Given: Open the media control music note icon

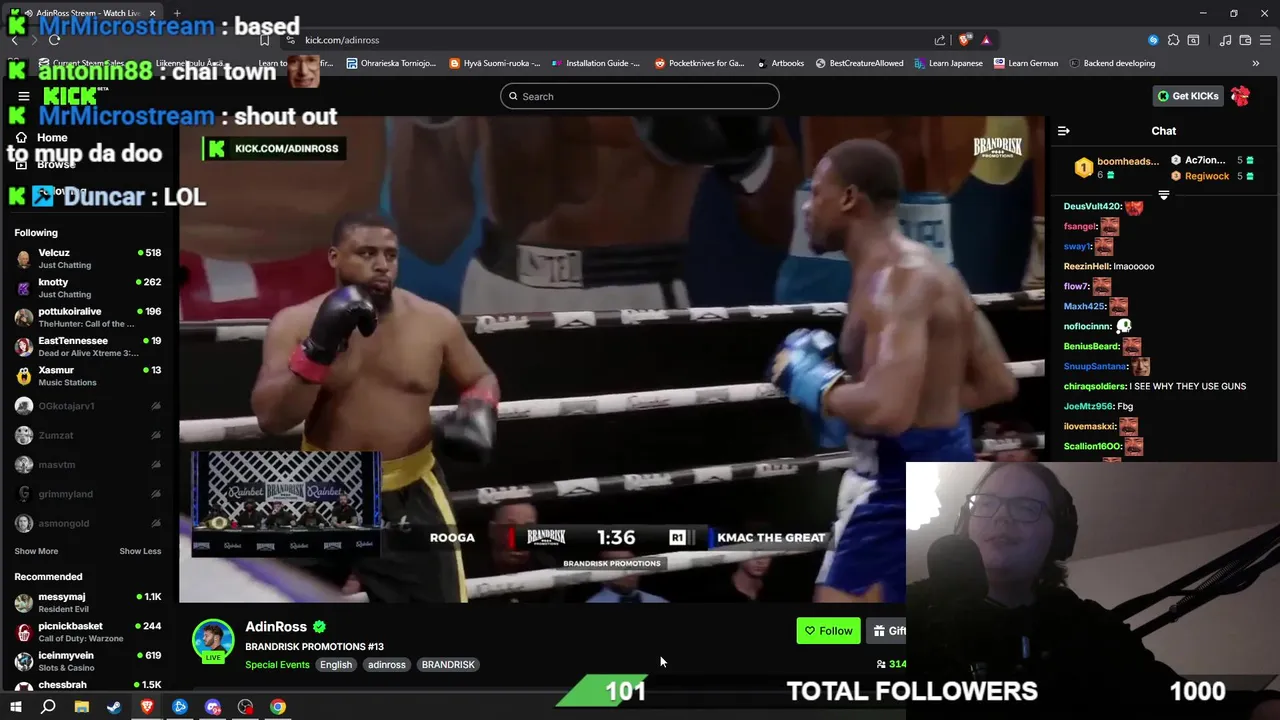Looking at the screenshot, I should 1226,40.
